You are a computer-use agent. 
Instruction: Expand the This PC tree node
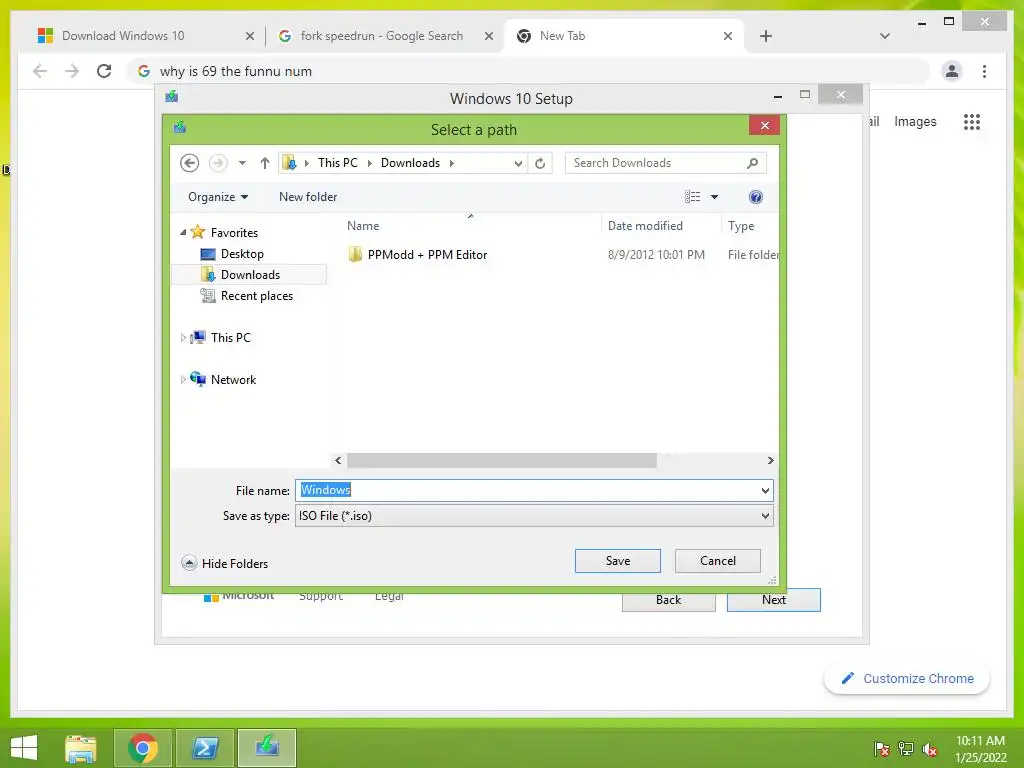pyautogui.click(x=184, y=338)
